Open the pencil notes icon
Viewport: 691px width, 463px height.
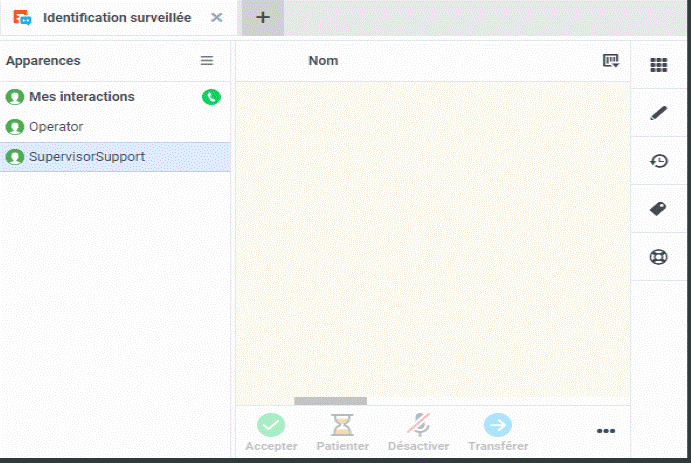[658, 113]
